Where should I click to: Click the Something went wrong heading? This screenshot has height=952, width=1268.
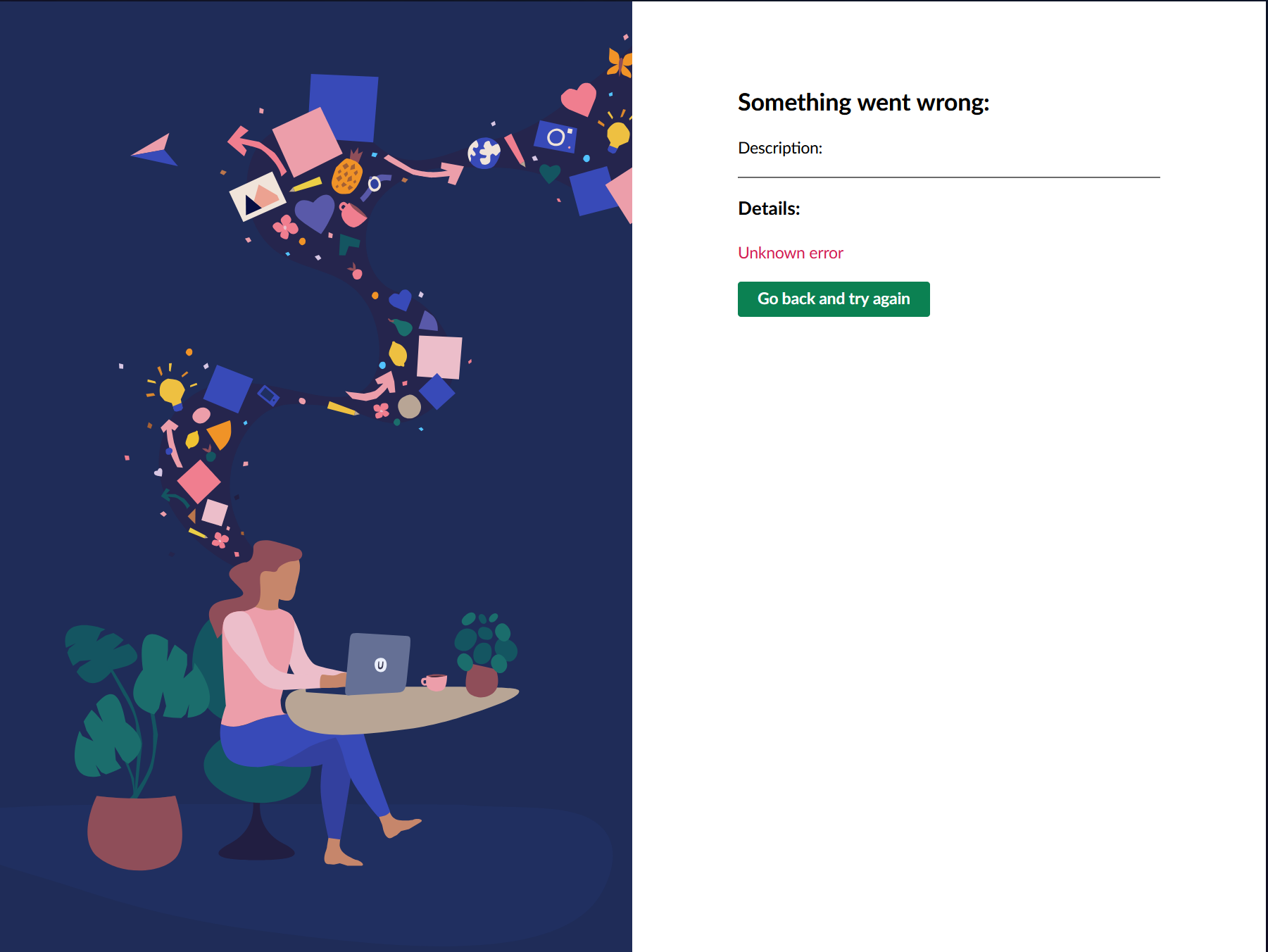coord(863,103)
